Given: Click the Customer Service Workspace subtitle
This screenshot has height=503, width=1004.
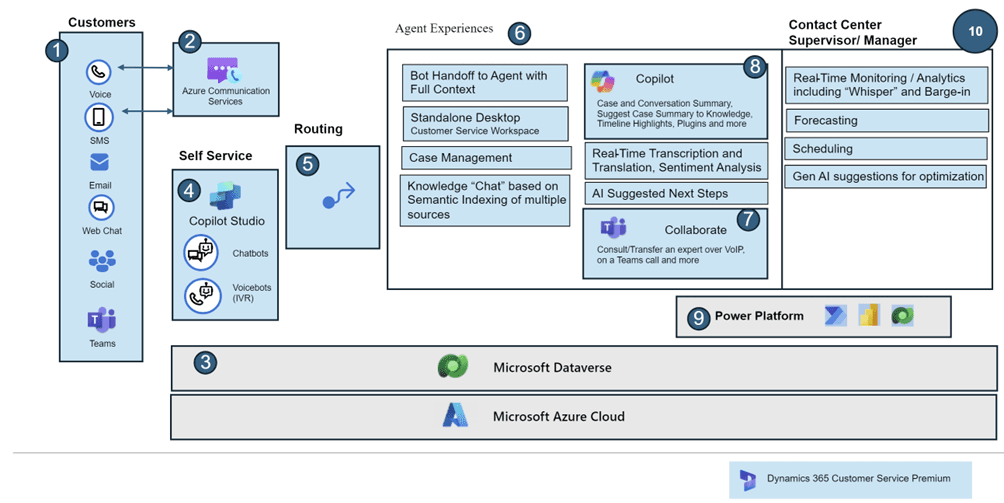Looking at the screenshot, I should click(474, 131).
